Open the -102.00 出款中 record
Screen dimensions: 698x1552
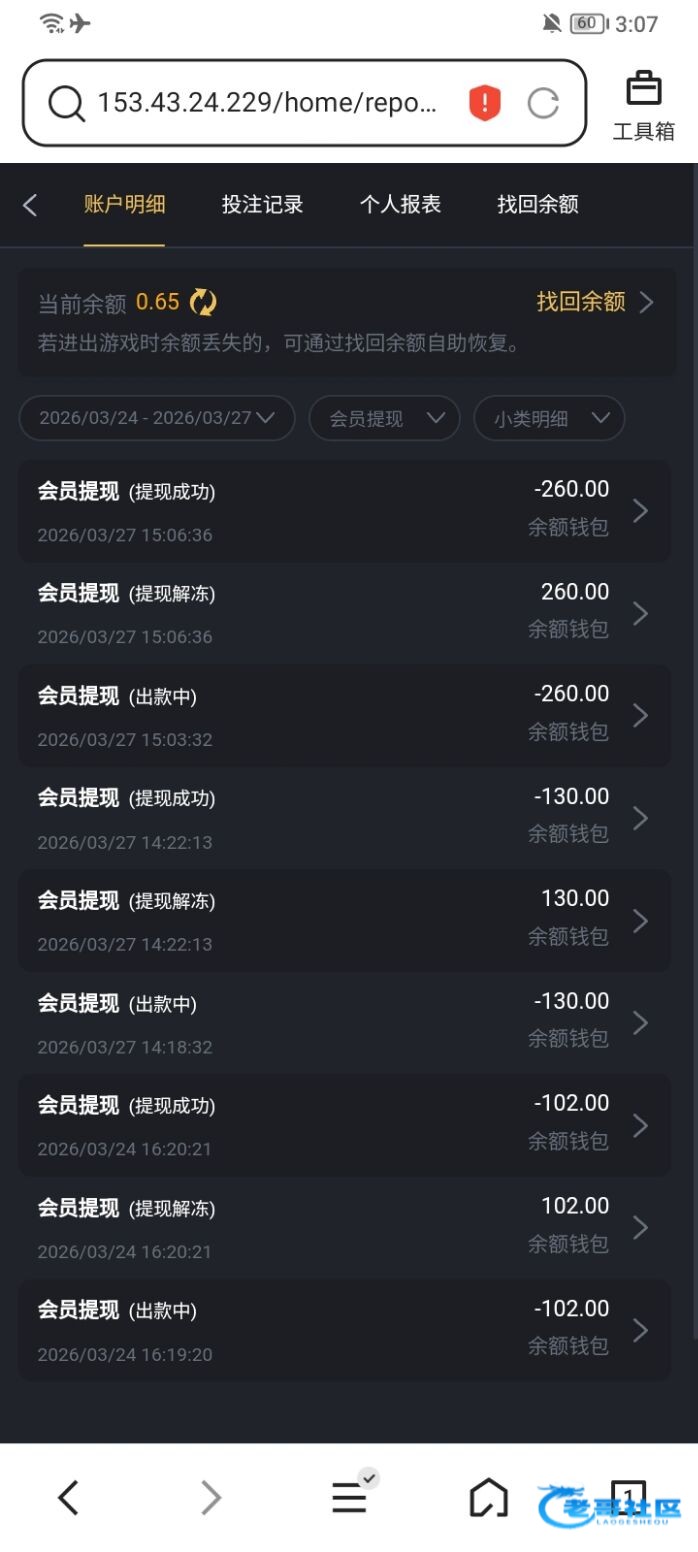344,1330
